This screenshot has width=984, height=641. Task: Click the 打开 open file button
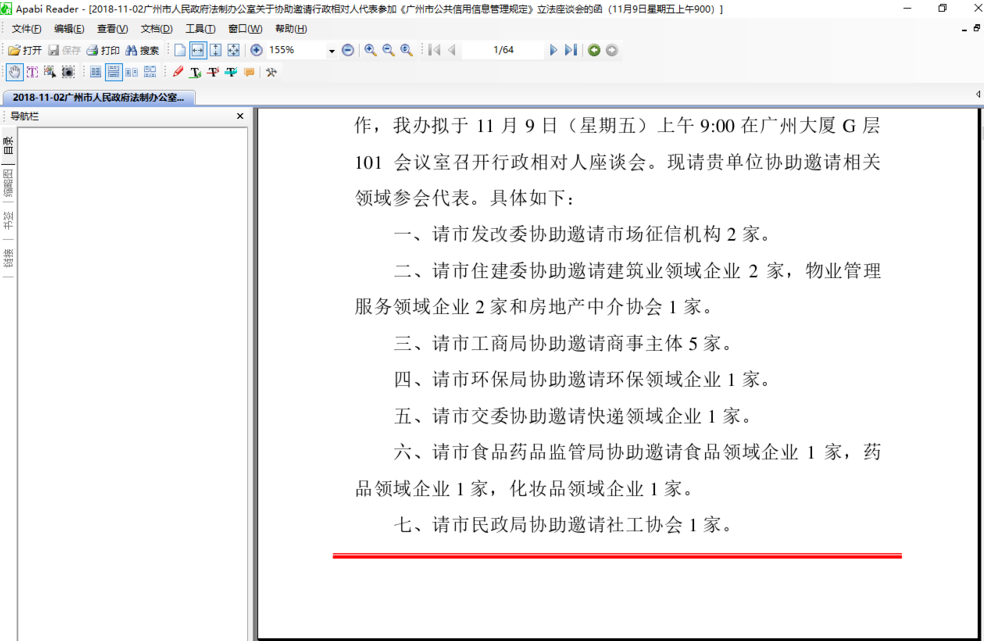pyautogui.click(x=25, y=50)
